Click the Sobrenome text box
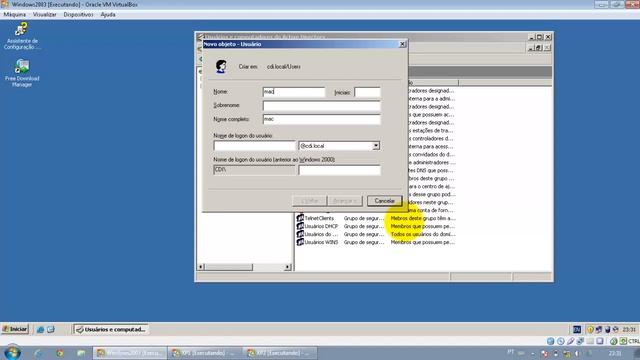This screenshot has width=640, height=360. coord(322,106)
